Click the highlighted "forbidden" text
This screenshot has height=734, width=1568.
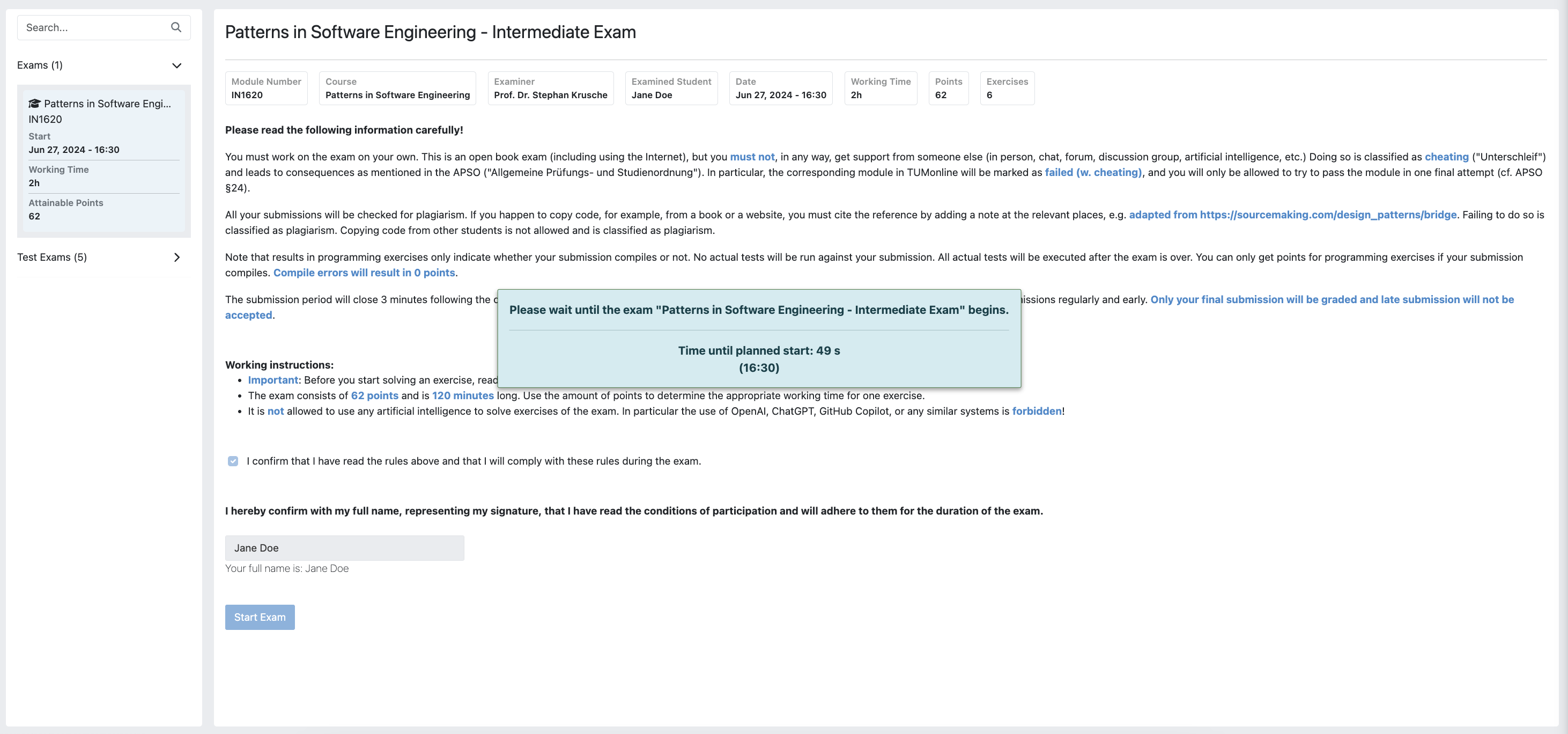pos(1036,411)
